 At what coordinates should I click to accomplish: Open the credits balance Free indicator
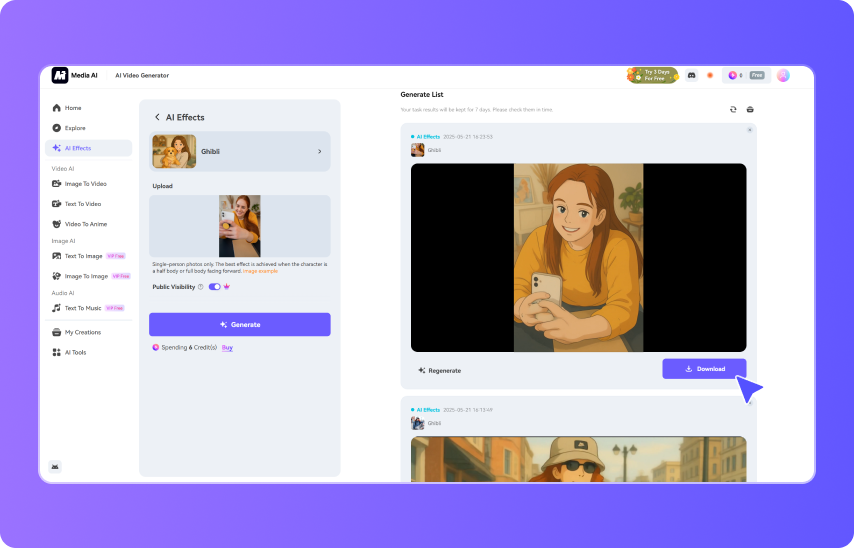click(x=746, y=75)
